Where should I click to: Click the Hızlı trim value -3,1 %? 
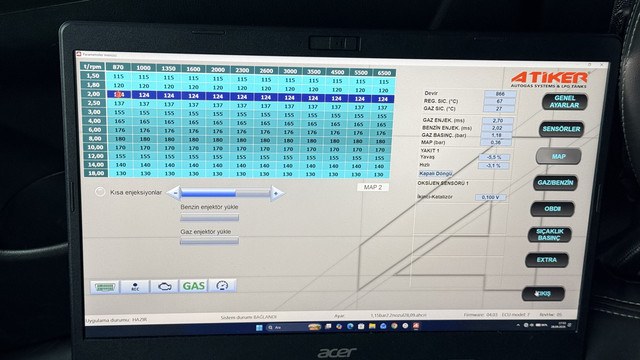click(493, 166)
